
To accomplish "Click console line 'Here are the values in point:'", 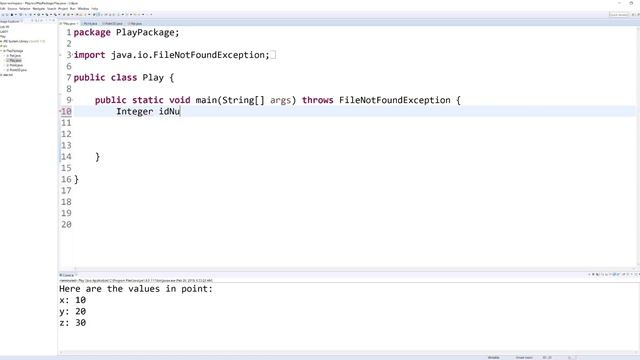I will pyautogui.click(x=136, y=289).
